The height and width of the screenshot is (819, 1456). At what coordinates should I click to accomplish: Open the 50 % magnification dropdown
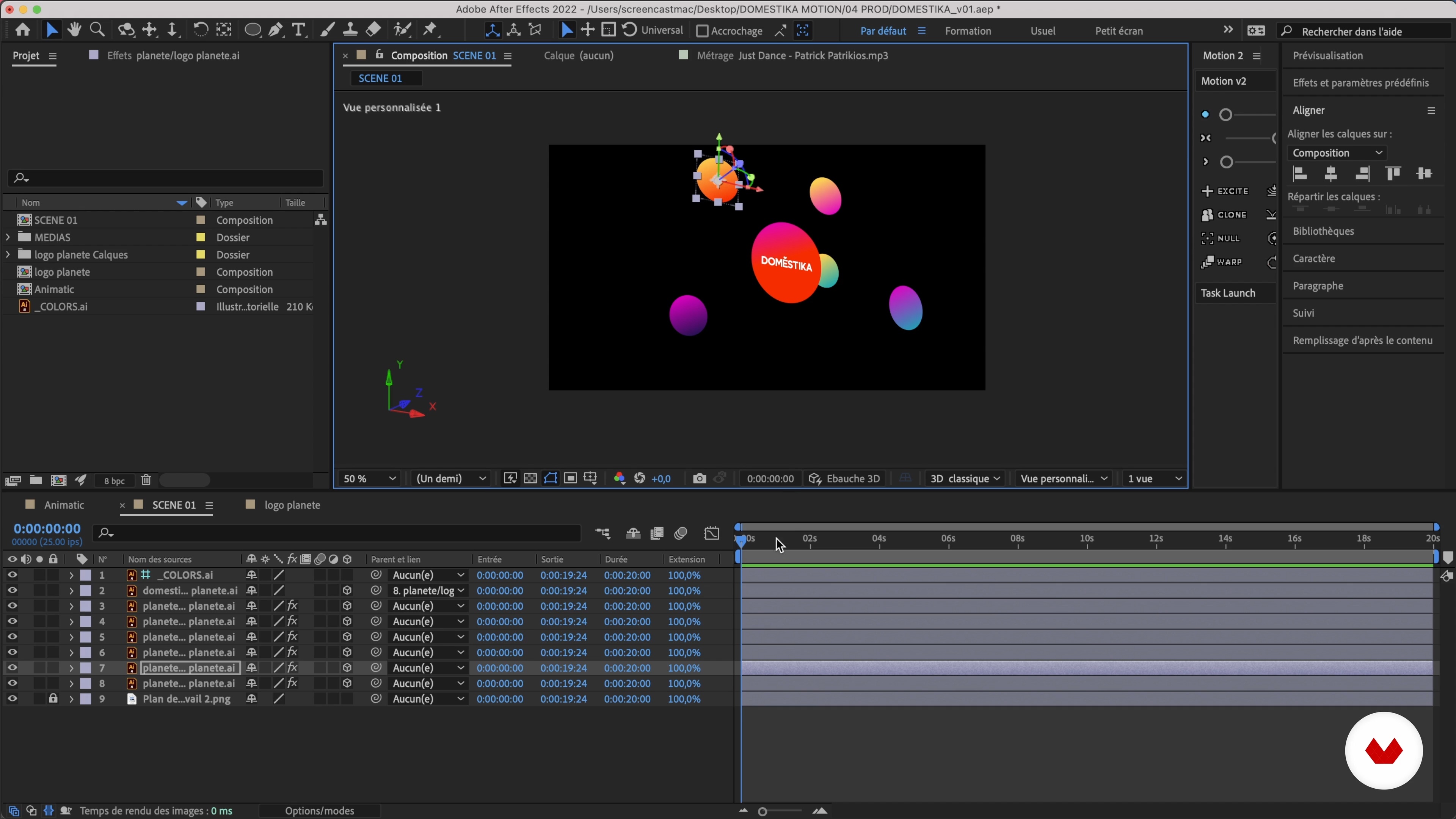tap(370, 479)
